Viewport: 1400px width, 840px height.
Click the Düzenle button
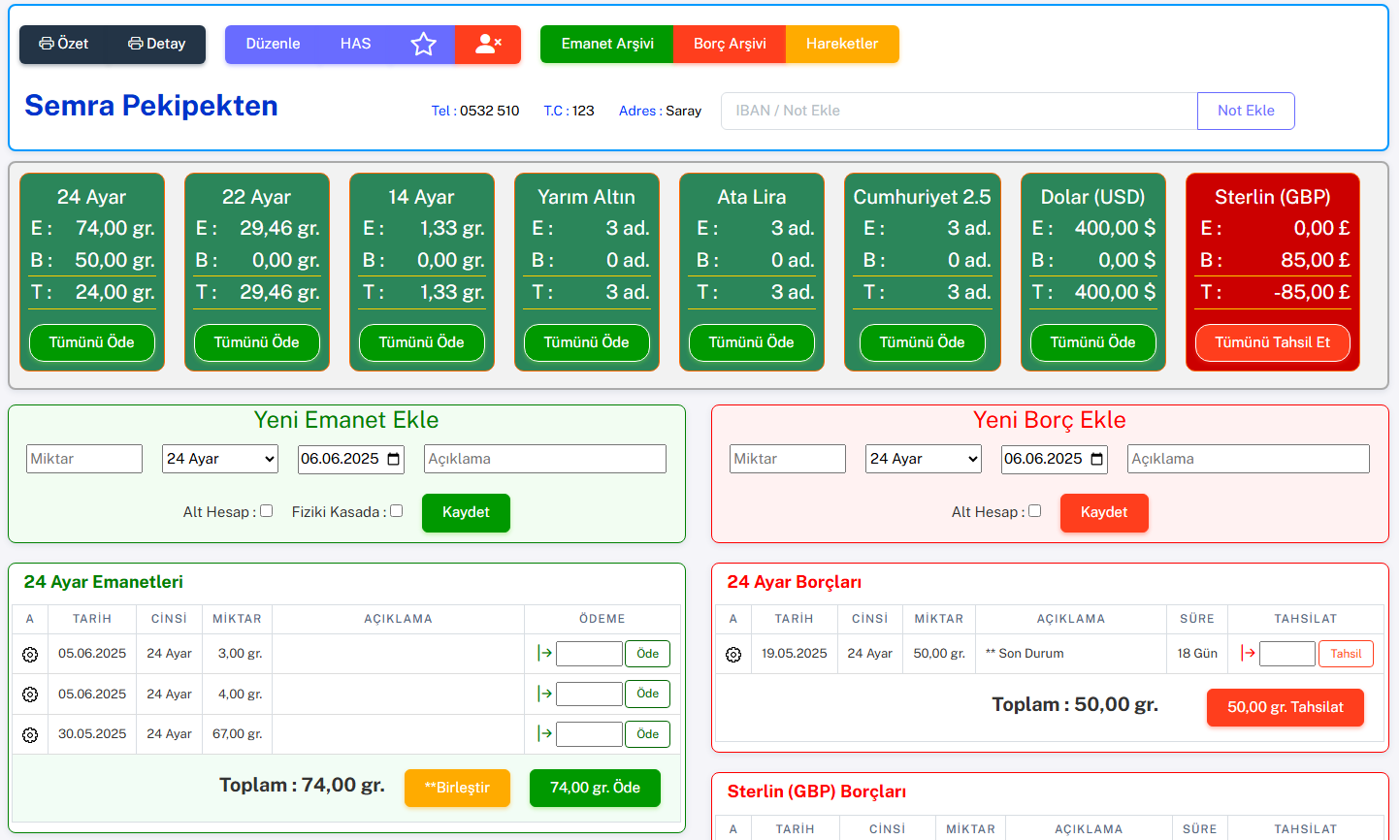tap(273, 44)
